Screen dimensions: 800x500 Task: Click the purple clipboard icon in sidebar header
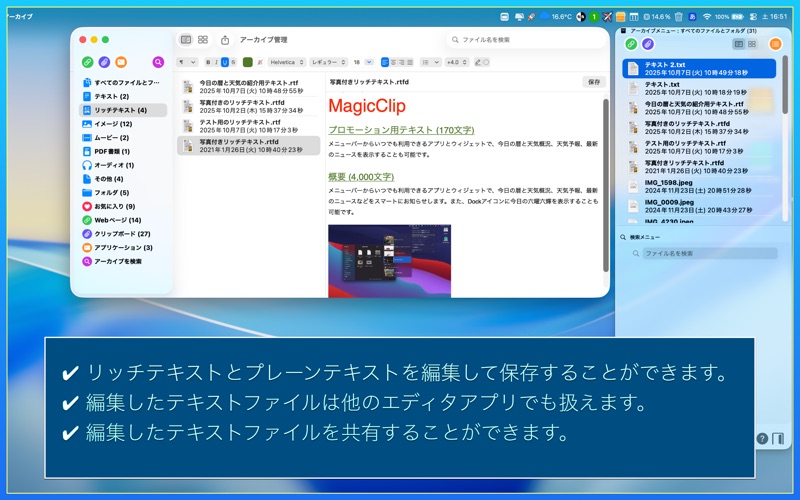pyautogui.click(x=104, y=62)
